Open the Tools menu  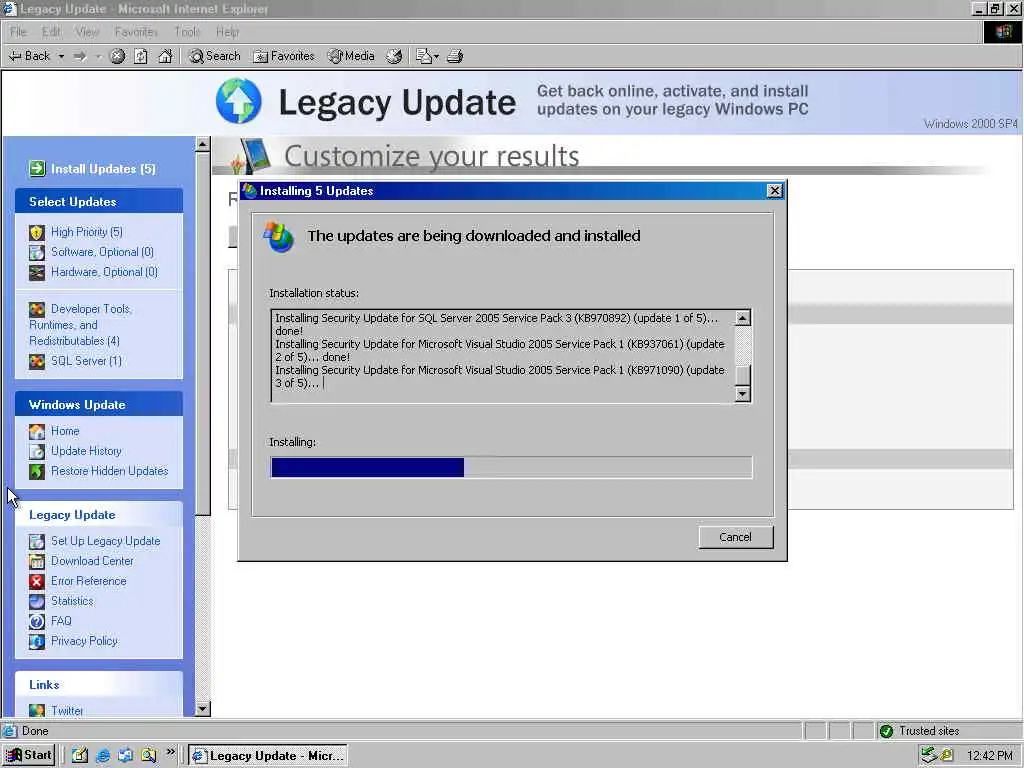187,32
